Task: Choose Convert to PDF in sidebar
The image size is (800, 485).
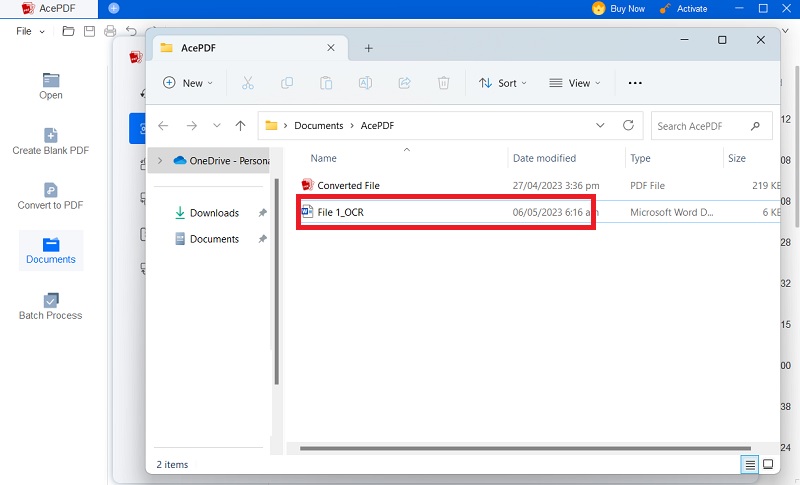Action: click(x=51, y=197)
